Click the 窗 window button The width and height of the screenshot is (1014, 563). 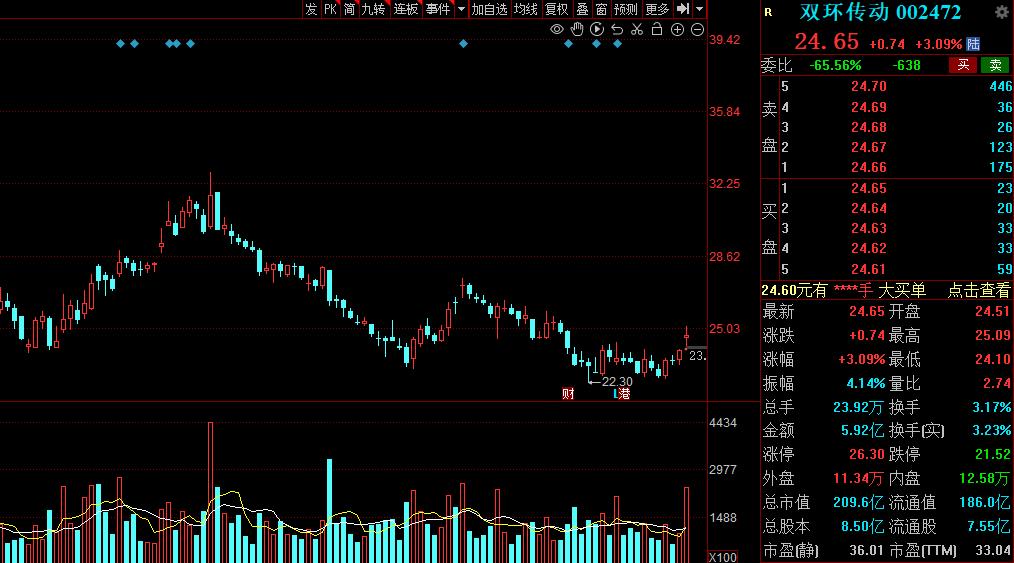click(601, 9)
